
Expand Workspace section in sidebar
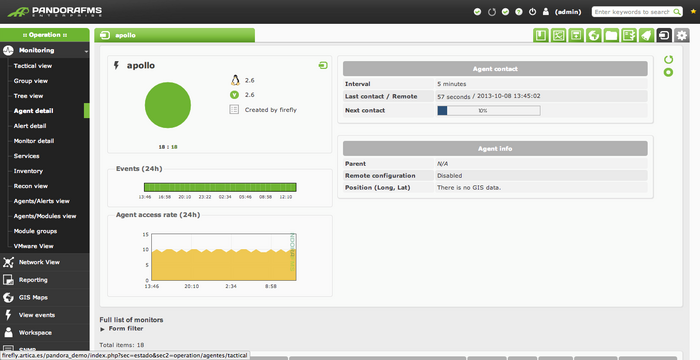(x=45, y=332)
